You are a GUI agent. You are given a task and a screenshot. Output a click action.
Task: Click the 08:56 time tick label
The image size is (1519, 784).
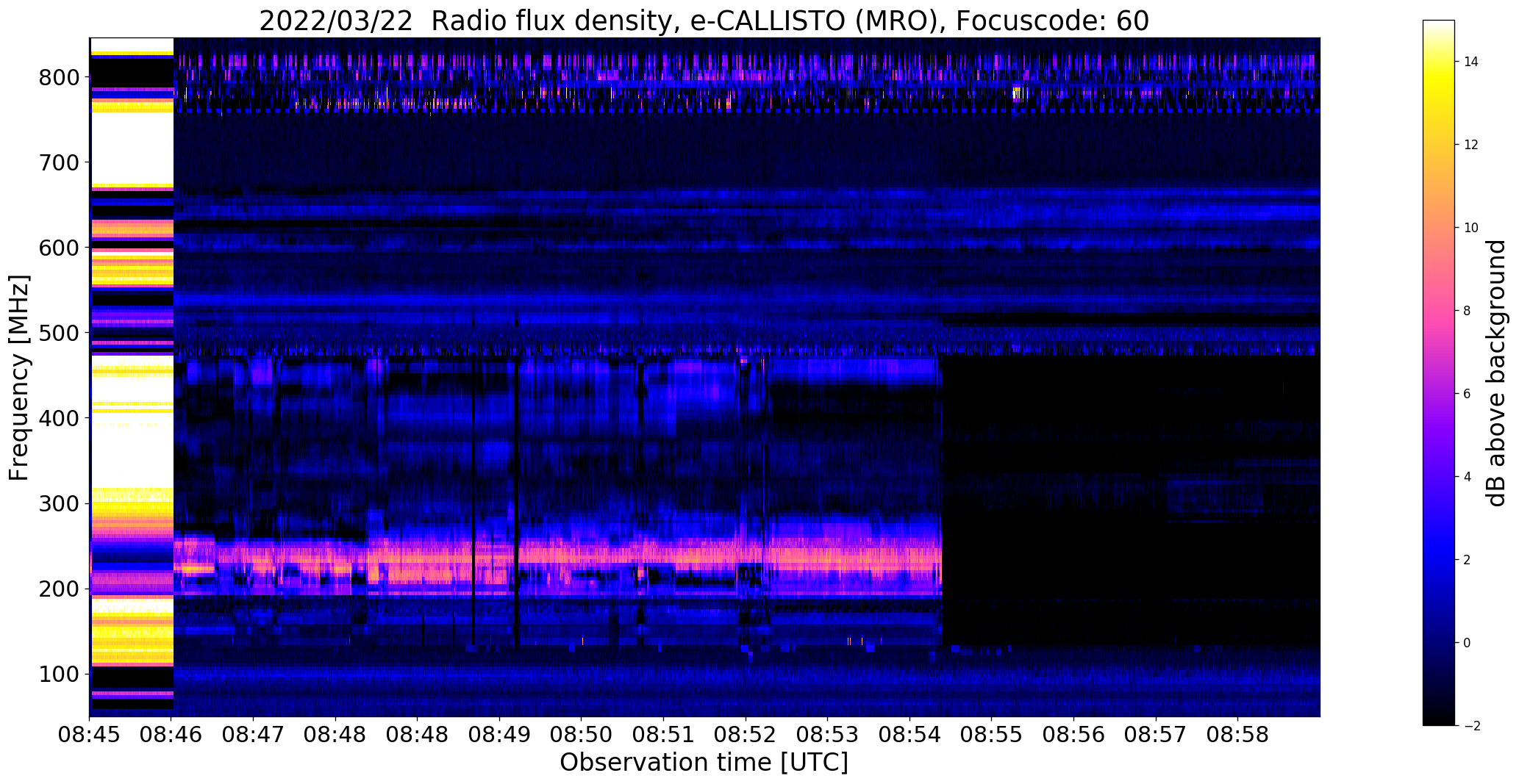click(x=1074, y=735)
